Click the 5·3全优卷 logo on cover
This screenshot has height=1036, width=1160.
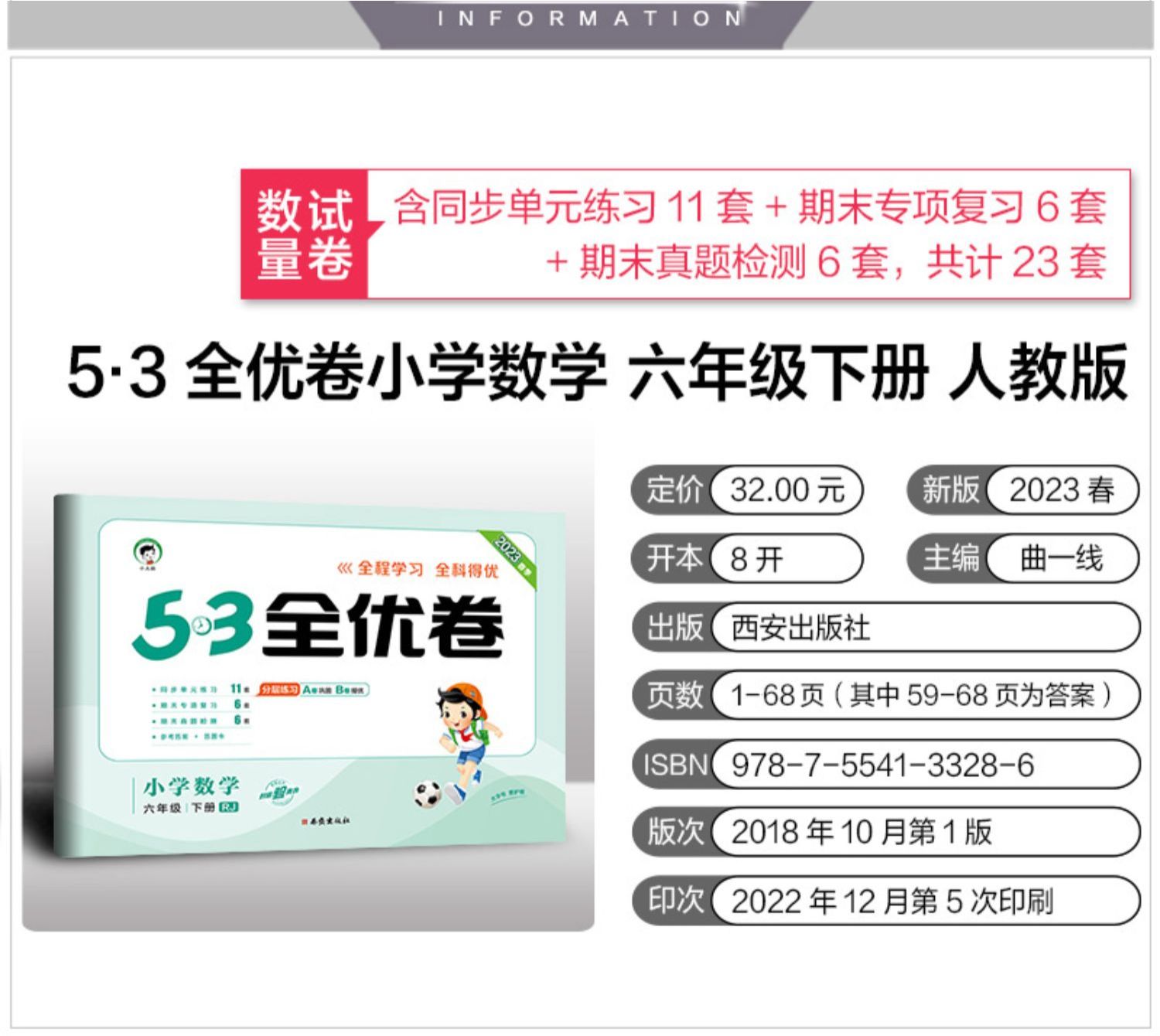tap(319, 626)
